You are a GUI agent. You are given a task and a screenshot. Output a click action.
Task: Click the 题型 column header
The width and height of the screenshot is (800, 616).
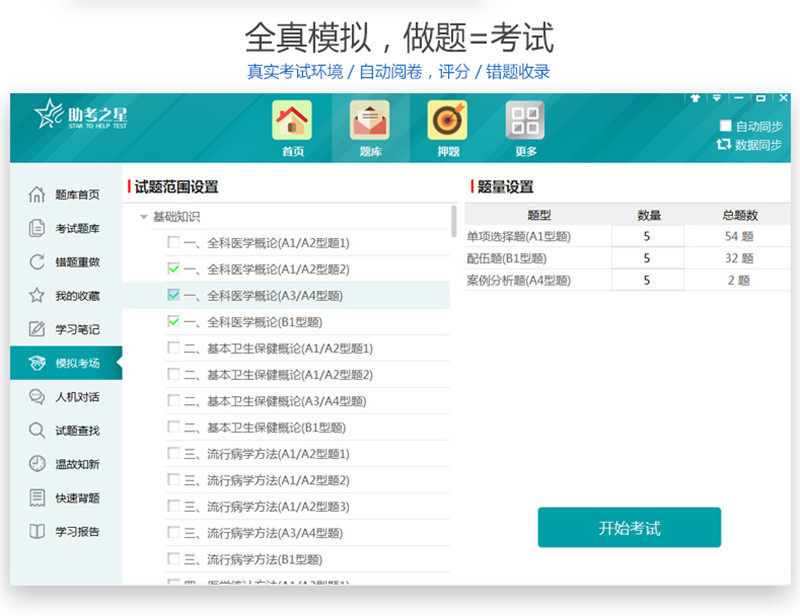point(539,215)
